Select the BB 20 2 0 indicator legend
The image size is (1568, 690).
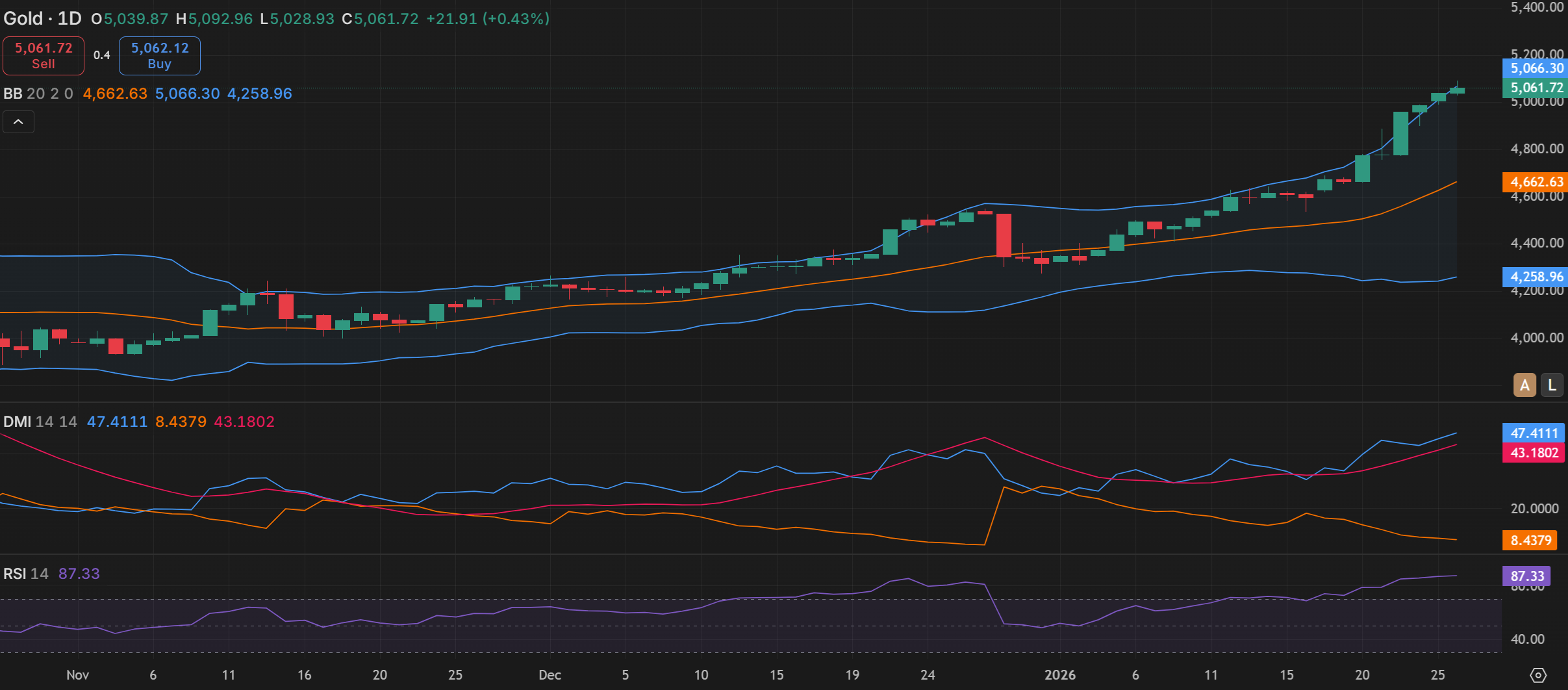38,94
